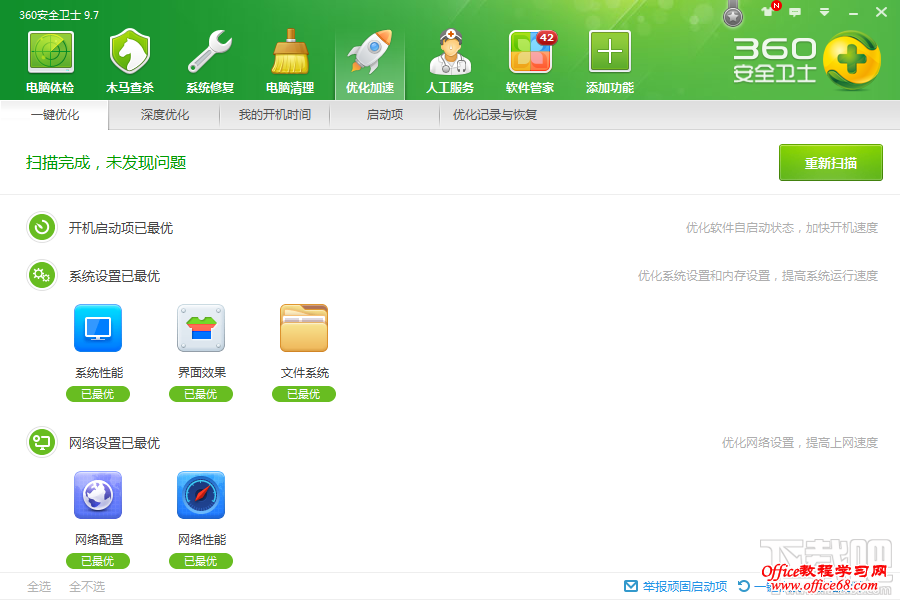Screen dimensions: 900x600
Task: Click 已最优 badge under 界面效果
Action: [201, 394]
